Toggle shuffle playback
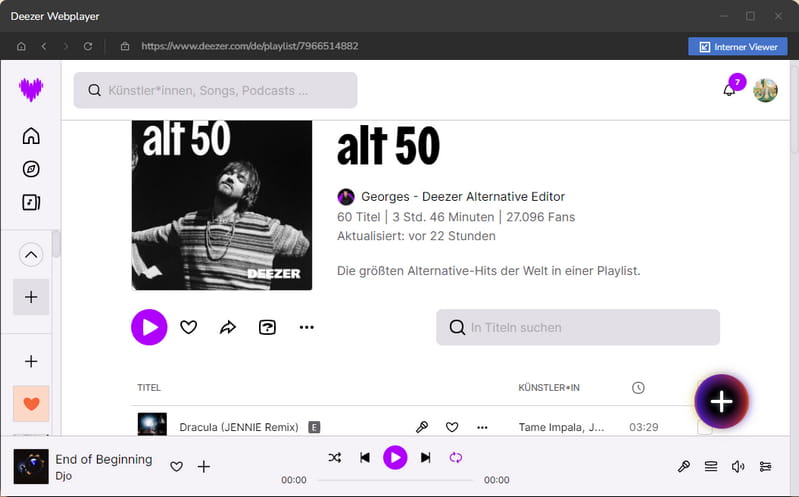Viewport: 799px width, 497px height. pos(335,458)
